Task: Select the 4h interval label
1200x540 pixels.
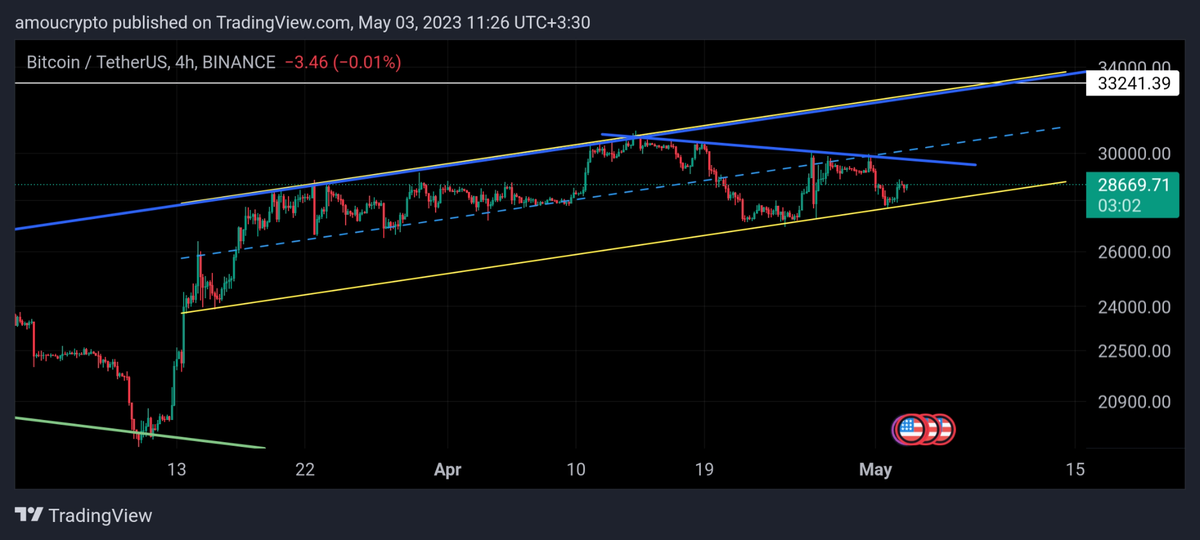Action: [x=182, y=62]
